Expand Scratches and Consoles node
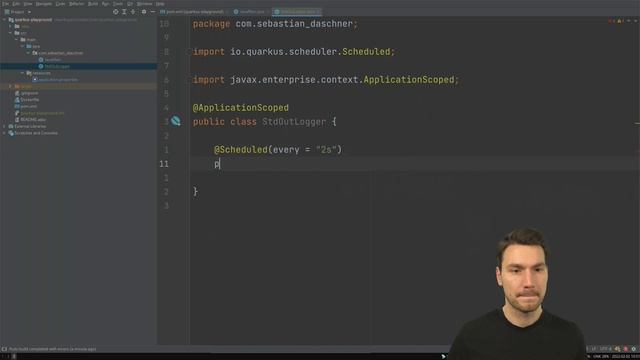The height and width of the screenshot is (360, 640). [4, 133]
